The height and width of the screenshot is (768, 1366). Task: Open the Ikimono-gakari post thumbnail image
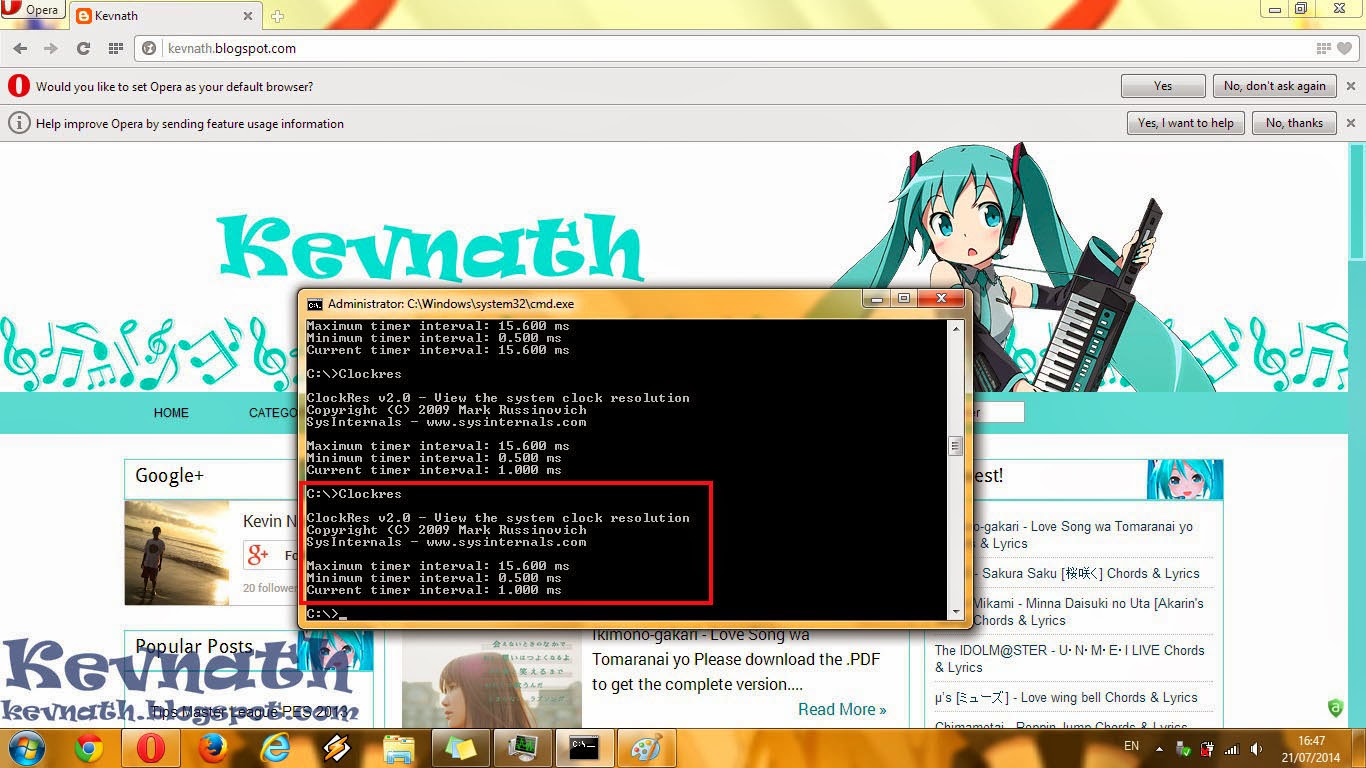tap(492, 679)
